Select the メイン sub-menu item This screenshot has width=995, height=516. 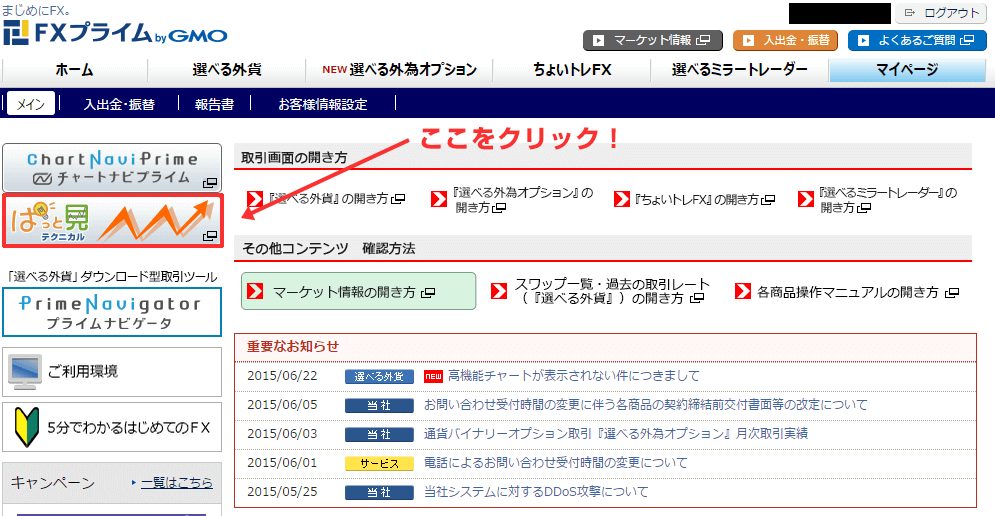click(x=31, y=103)
